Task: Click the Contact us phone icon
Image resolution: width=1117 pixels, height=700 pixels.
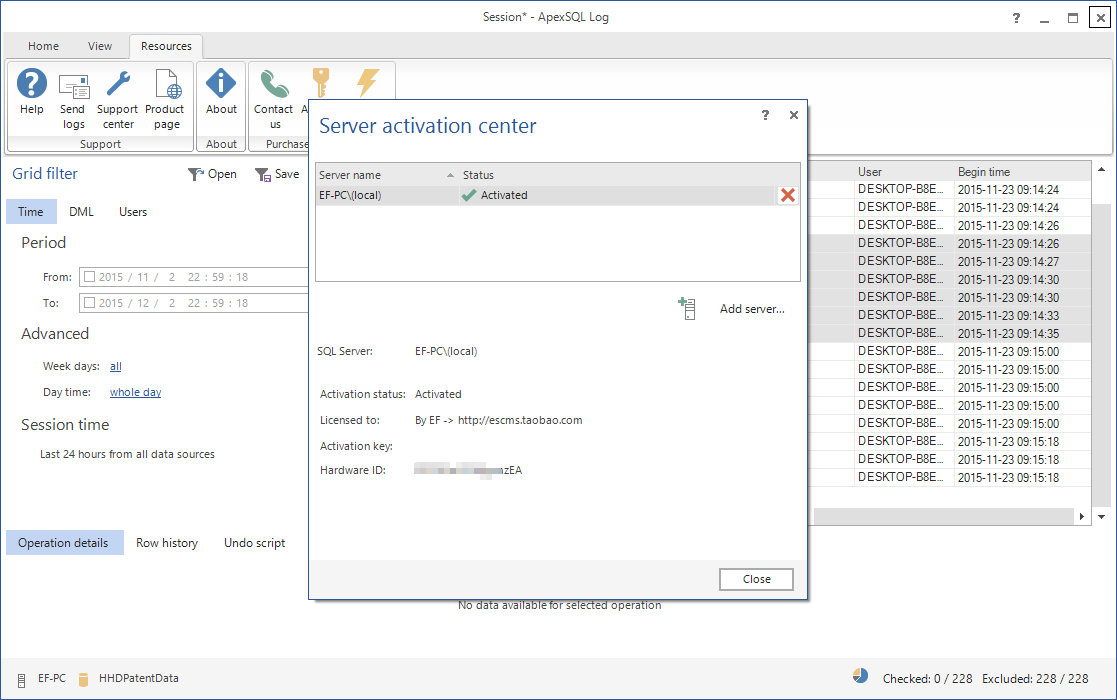Action: click(274, 83)
